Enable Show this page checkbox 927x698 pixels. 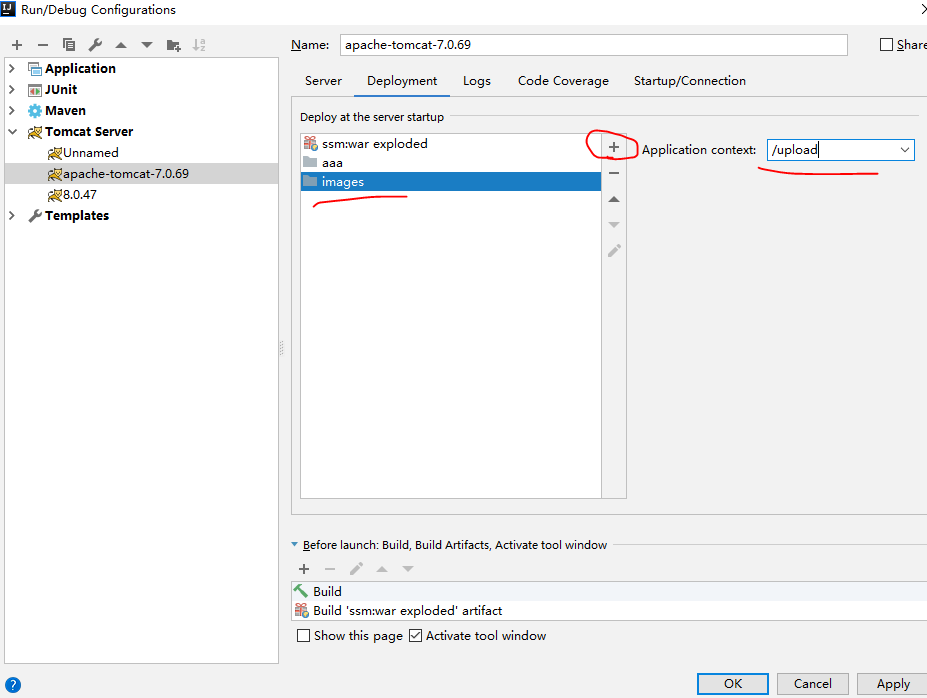pos(303,635)
